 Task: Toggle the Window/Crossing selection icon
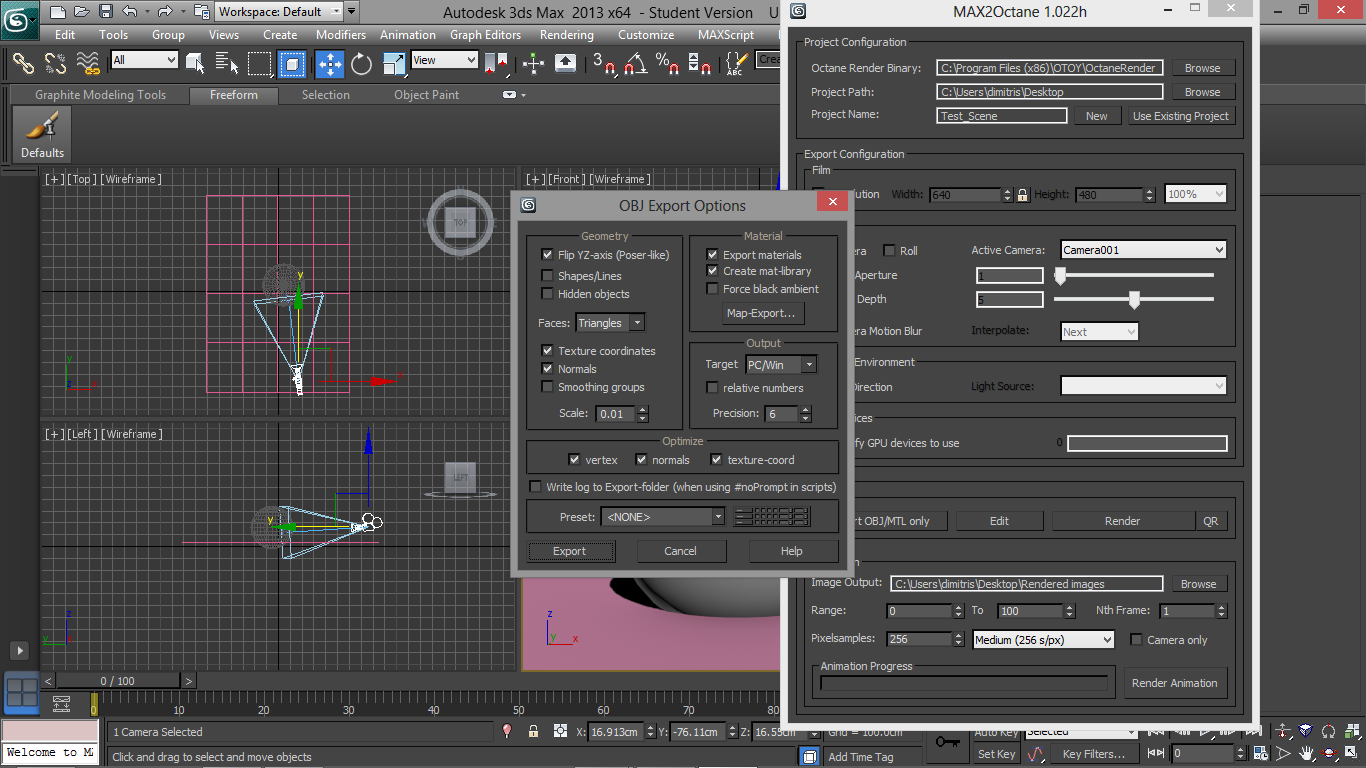(292, 63)
